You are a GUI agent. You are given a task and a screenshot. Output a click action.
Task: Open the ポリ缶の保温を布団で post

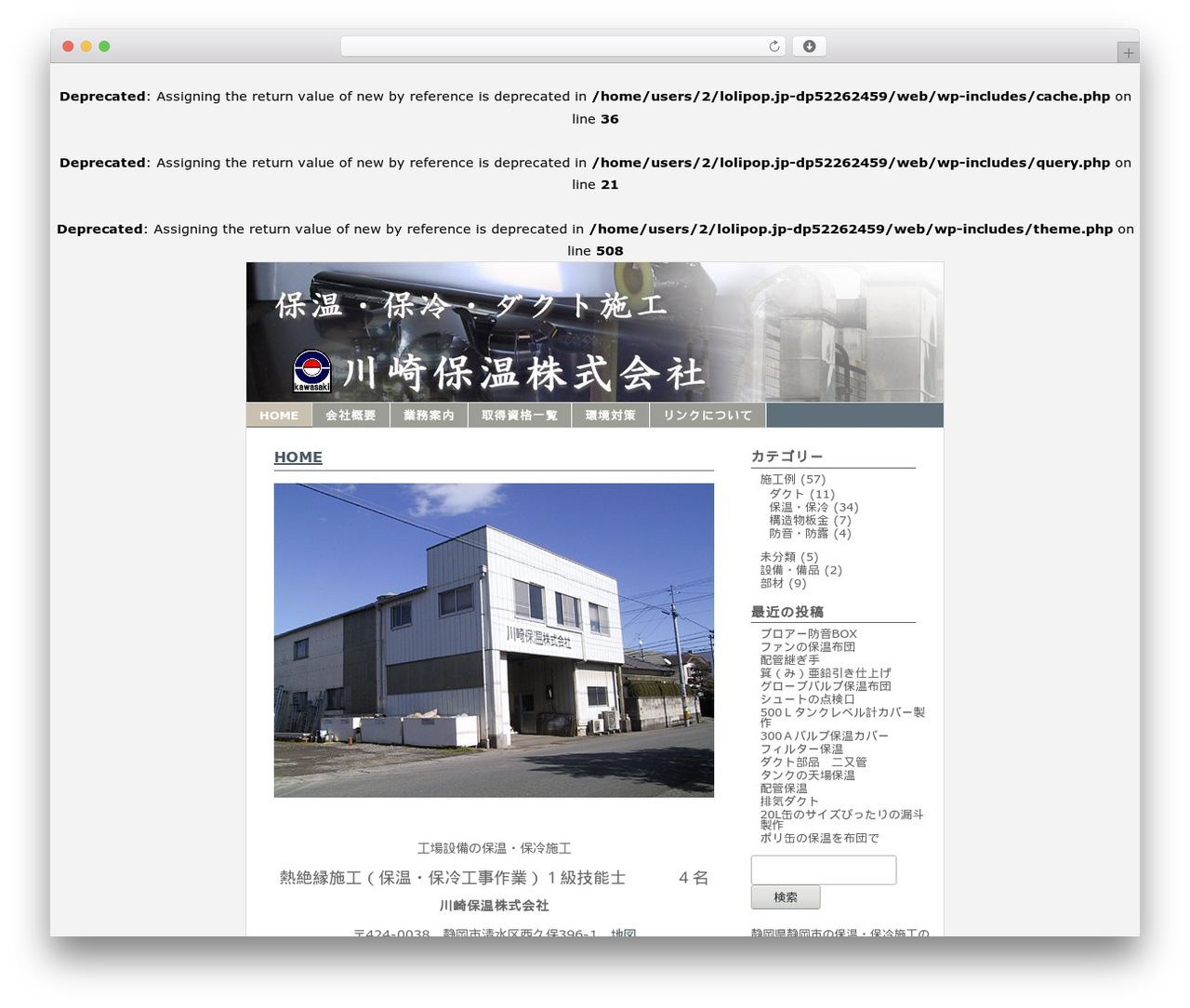click(819, 838)
